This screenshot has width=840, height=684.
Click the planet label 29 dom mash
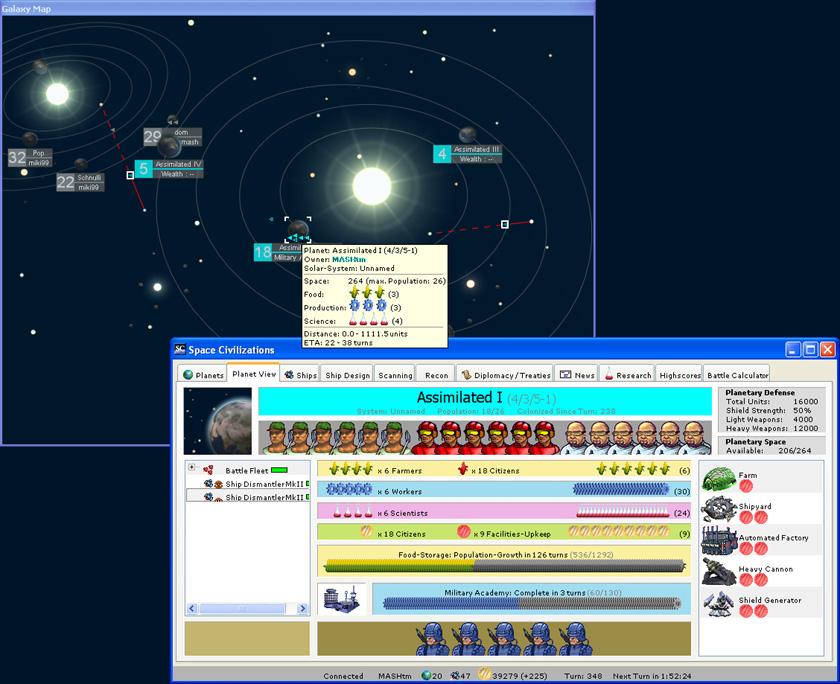pyautogui.click(x=172, y=137)
